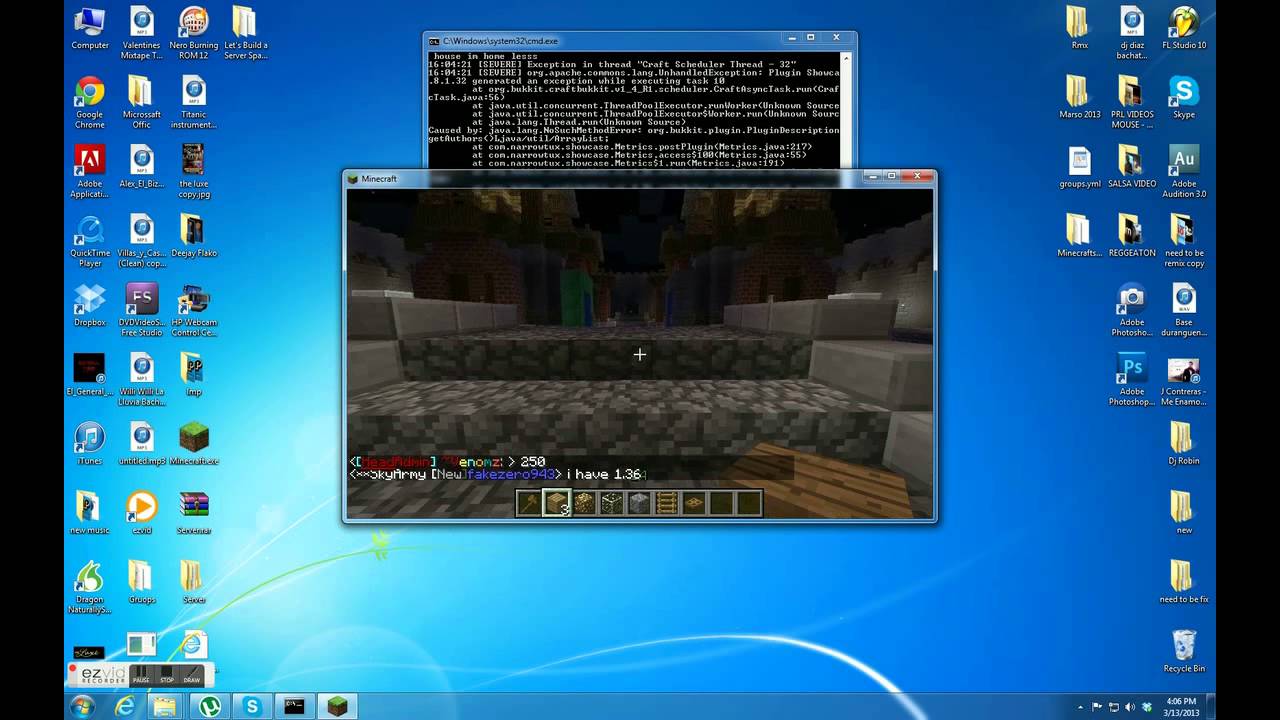Viewport: 1280px width, 720px height.
Task: Click the taskbar clock showing 4:06 PM
Action: point(1182,706)
